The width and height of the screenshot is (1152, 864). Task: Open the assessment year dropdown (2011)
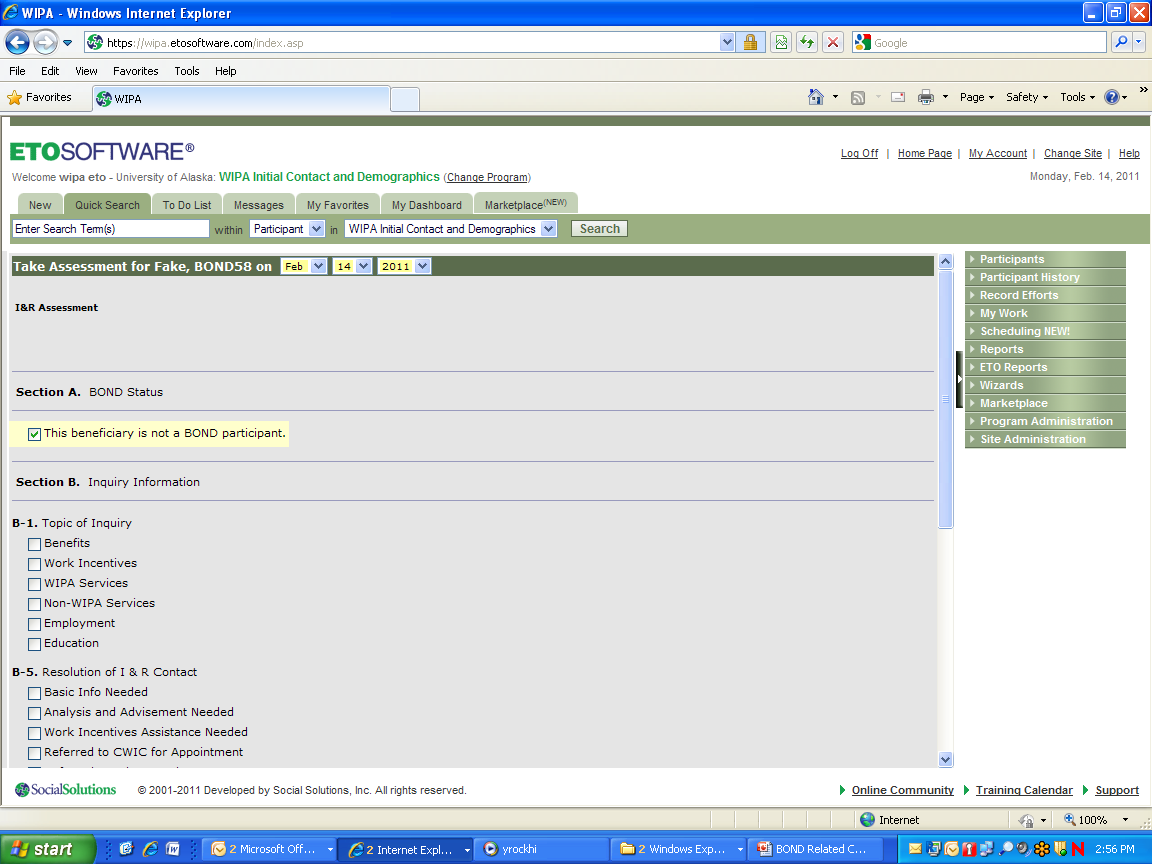tap(404, 266)
